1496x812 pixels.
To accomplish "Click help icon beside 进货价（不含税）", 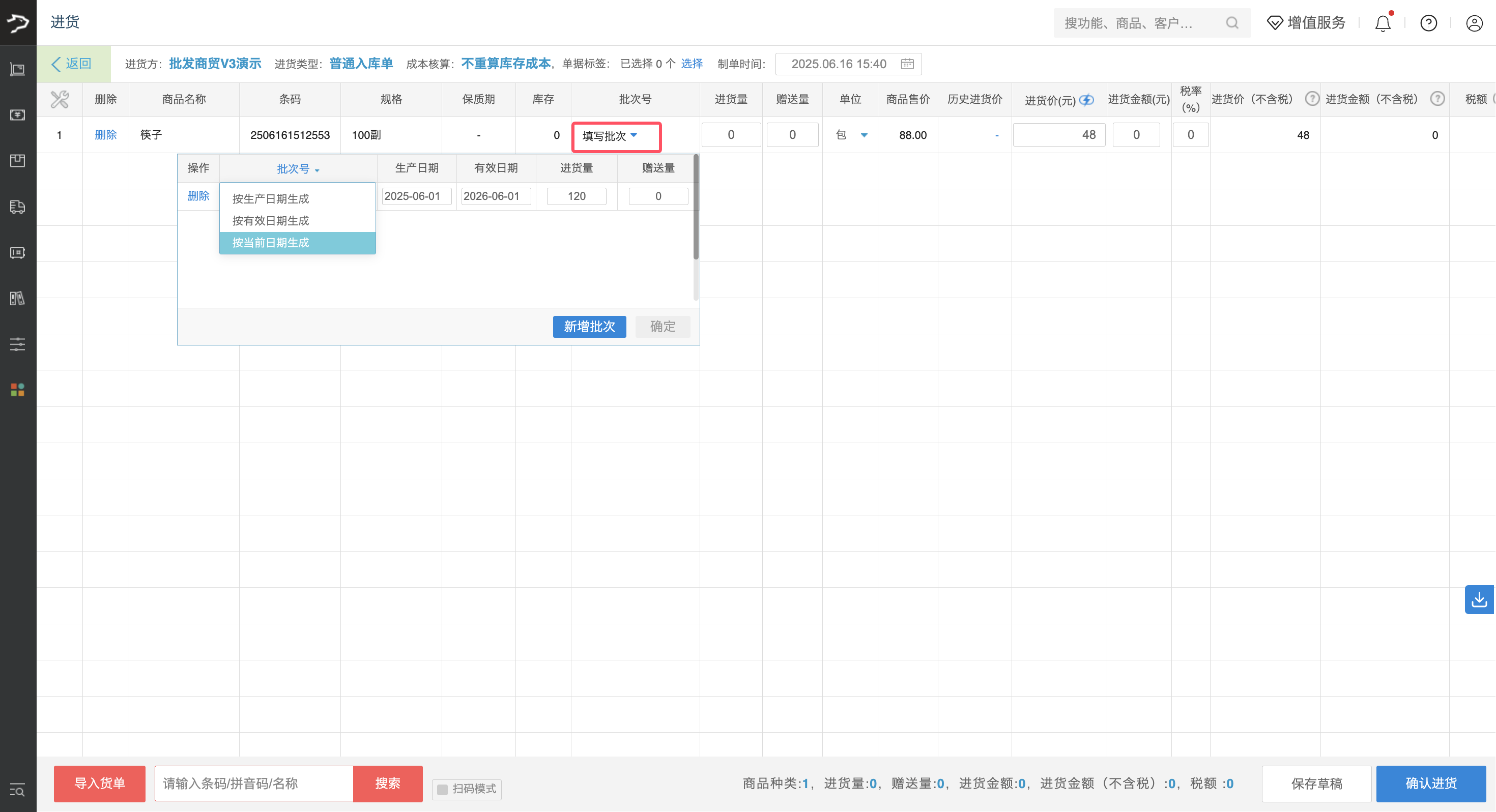I will [x=1312, y=99].
